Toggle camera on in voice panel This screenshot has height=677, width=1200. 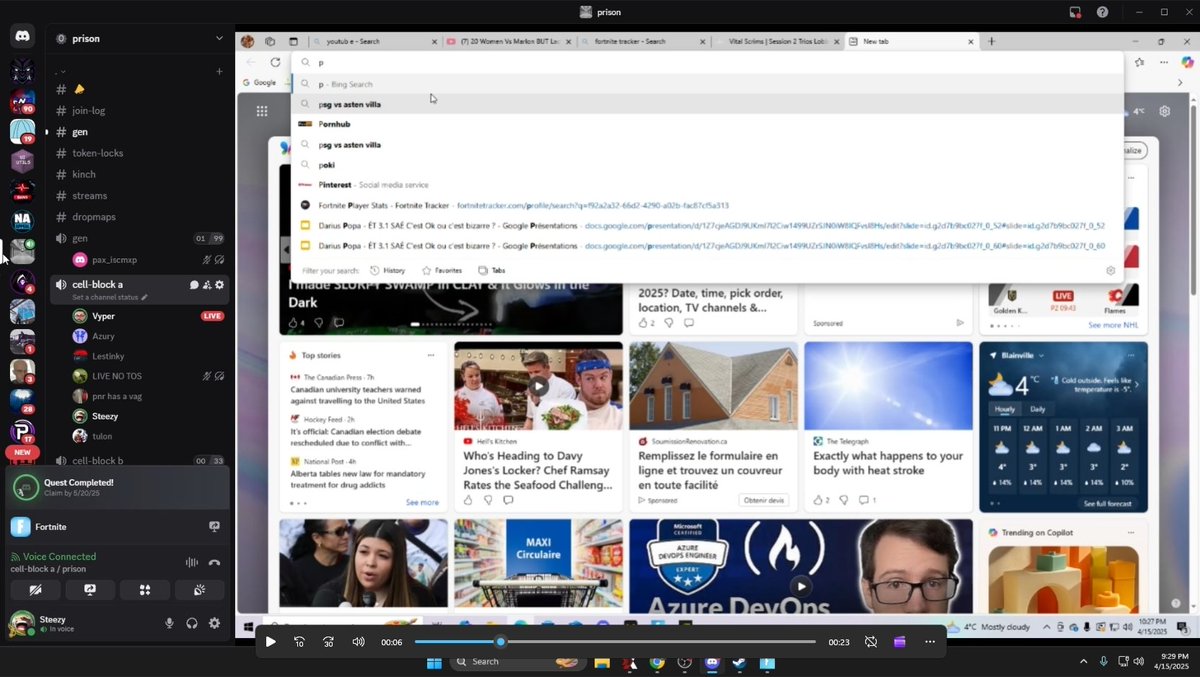pos(36,590)
